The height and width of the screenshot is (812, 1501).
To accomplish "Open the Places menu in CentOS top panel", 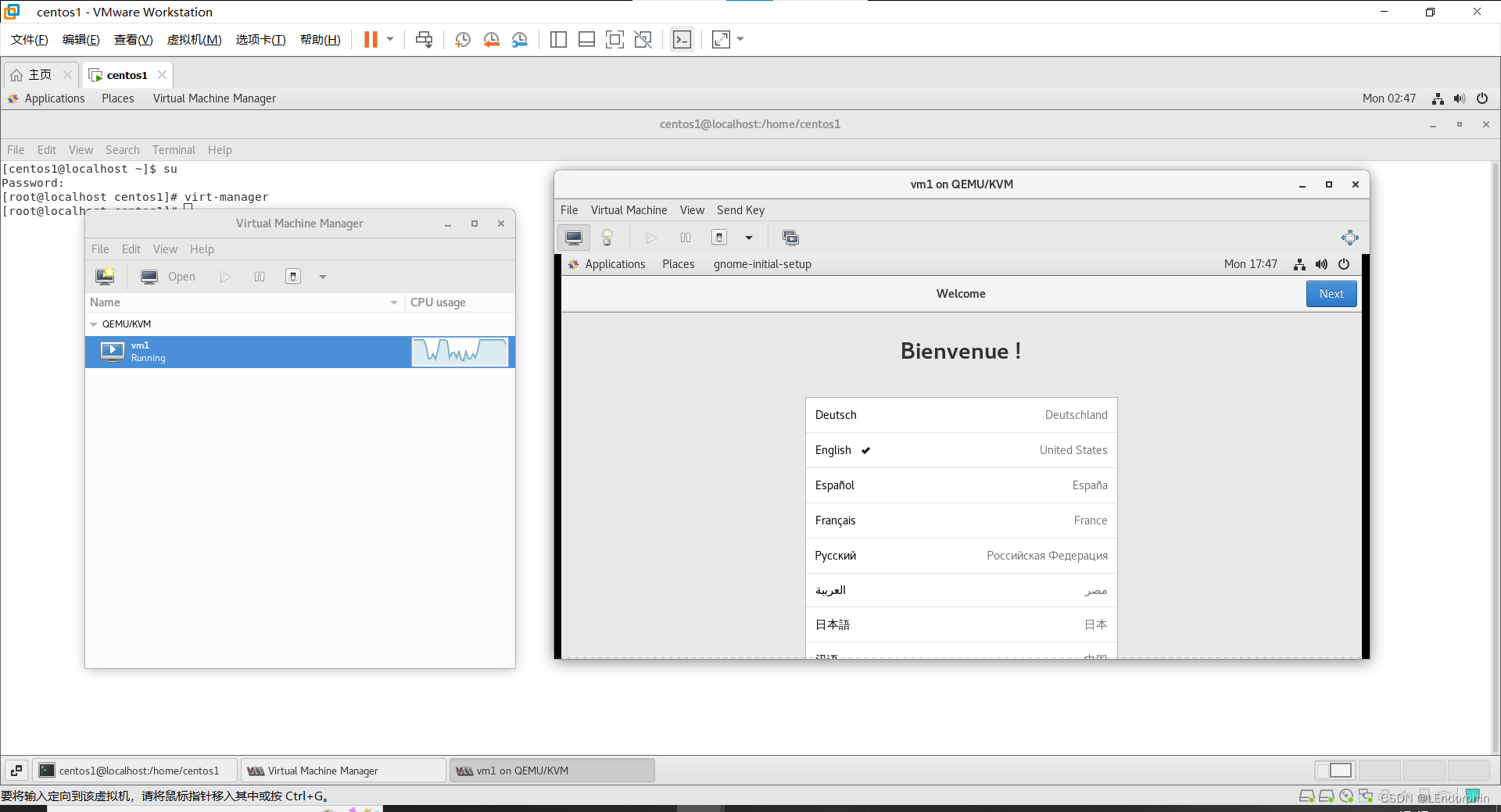I will pos(117,98).
